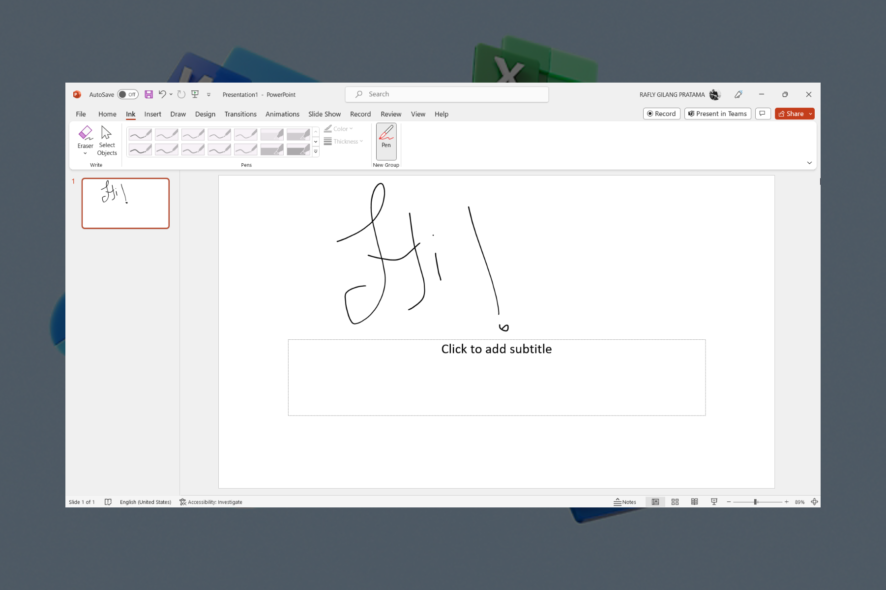Switch to Slide Sorter view in status bar
The width and height of the screenshot is (886, 590).
pos(675,501)
